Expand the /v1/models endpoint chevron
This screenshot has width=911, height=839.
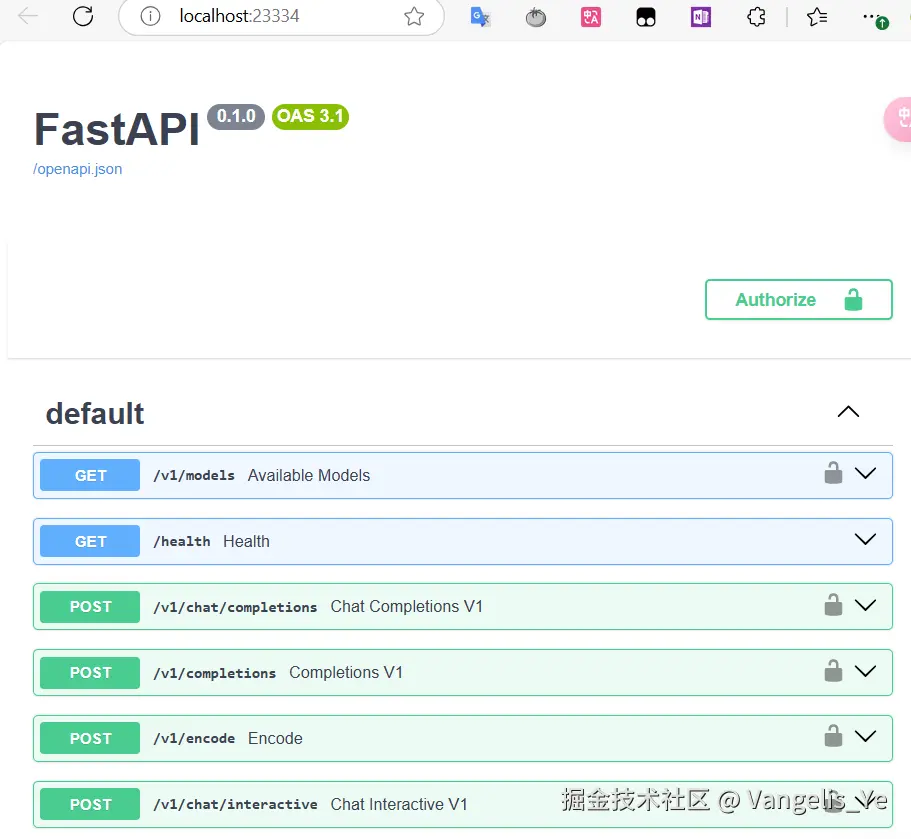pos(865,474)
